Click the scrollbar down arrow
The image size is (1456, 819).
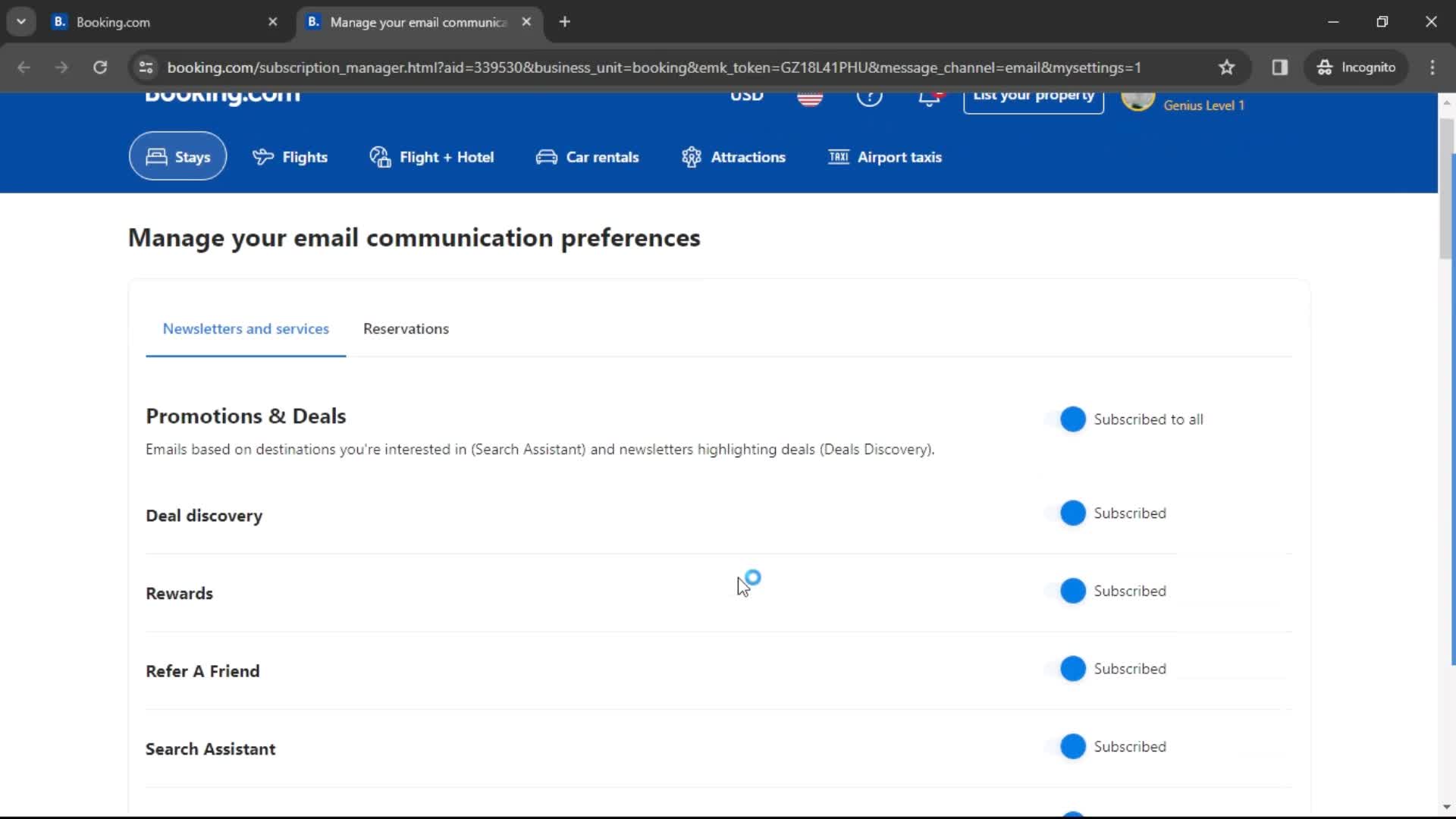point(1447,808)
